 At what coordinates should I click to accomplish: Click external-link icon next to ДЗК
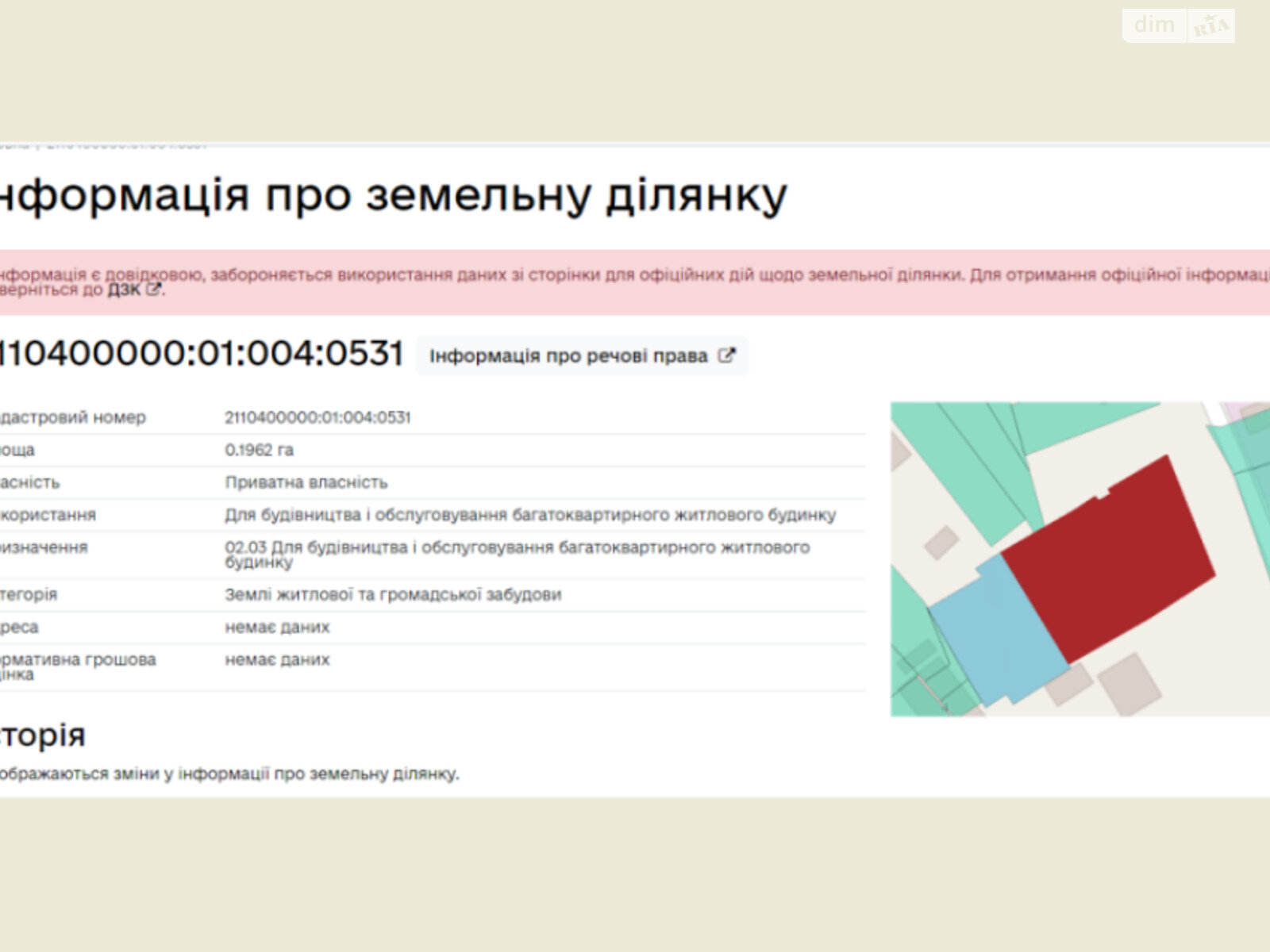[154, 290]
